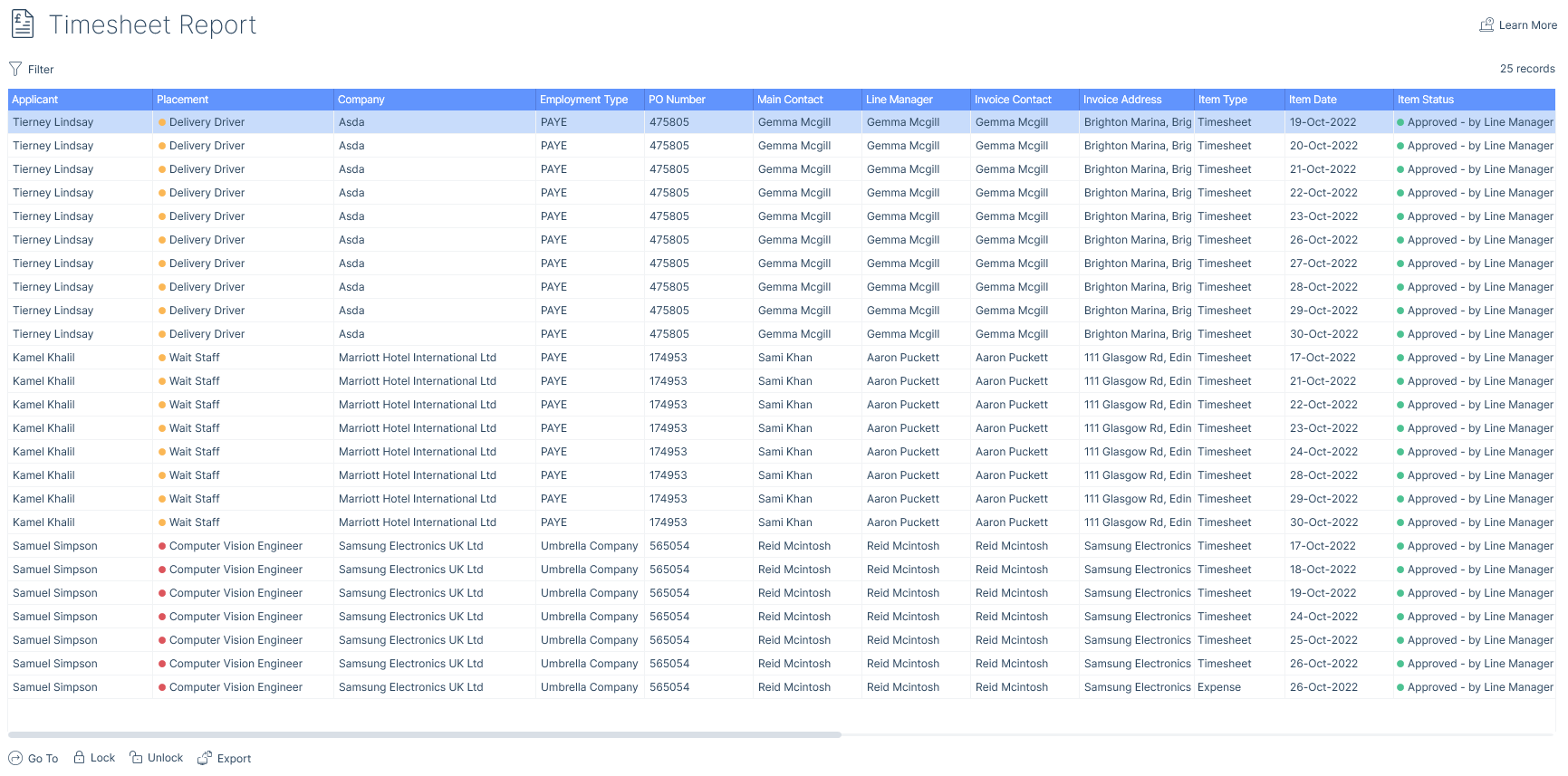Sort by the Placement column header
The image size is (1568, 776).
tap(243, 100)
